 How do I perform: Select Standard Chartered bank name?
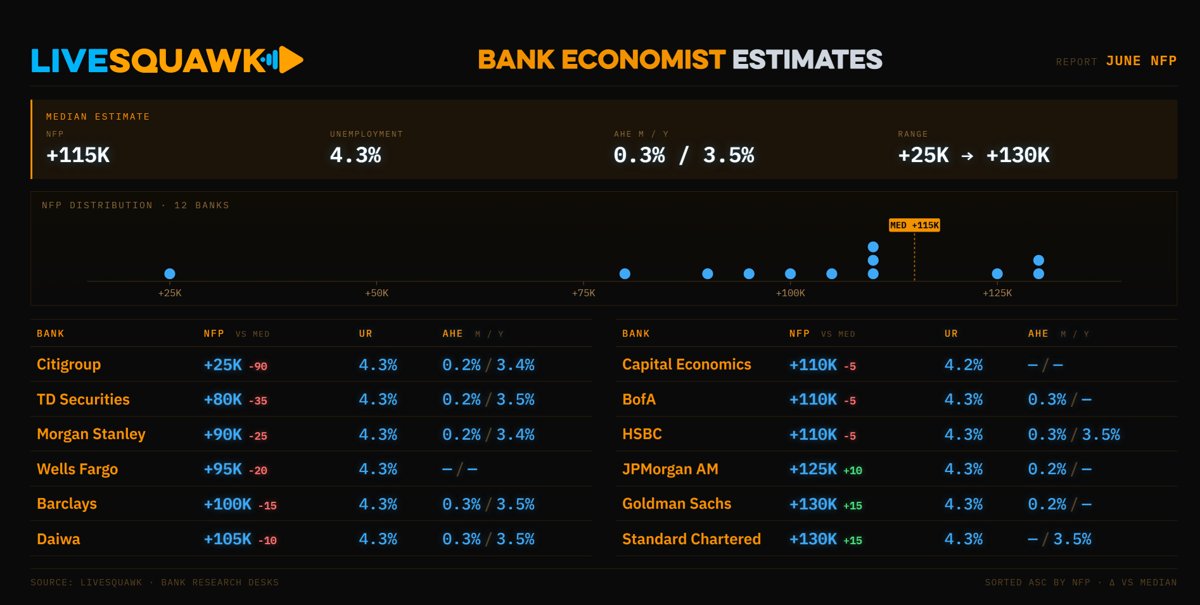pos(692,539)
